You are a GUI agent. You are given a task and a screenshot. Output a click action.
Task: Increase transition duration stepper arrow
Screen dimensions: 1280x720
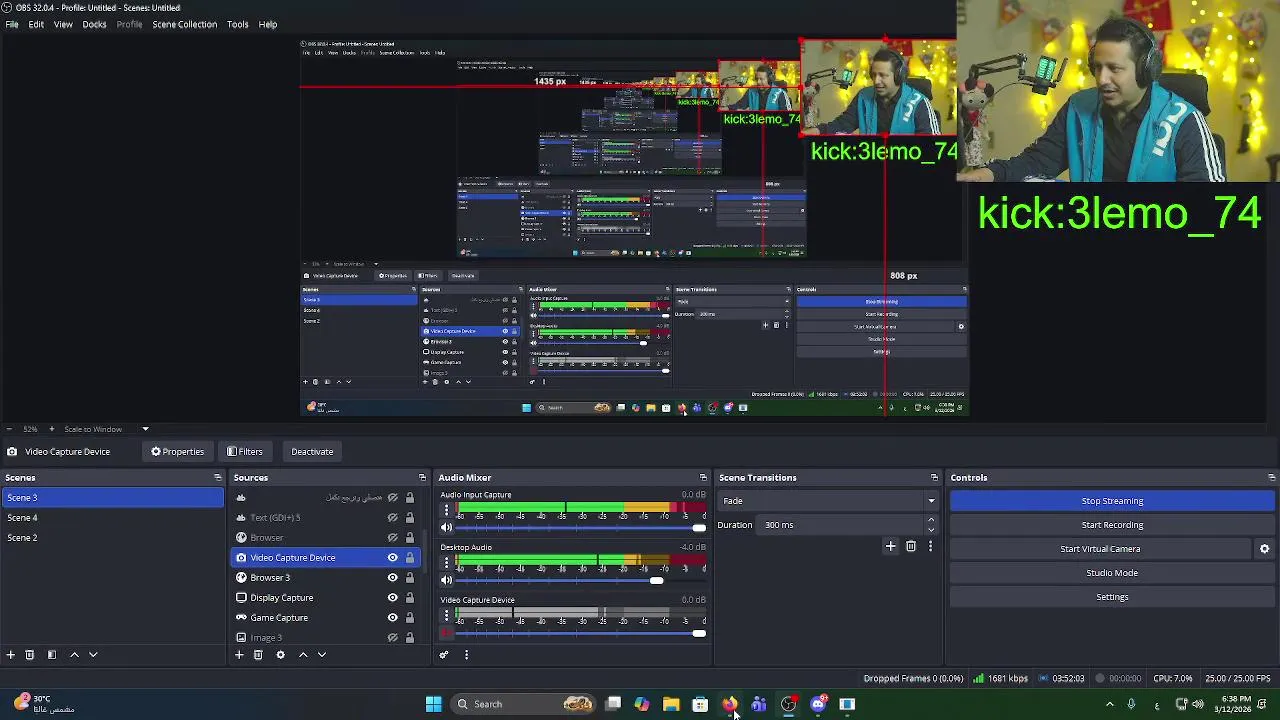pos(931,520)
